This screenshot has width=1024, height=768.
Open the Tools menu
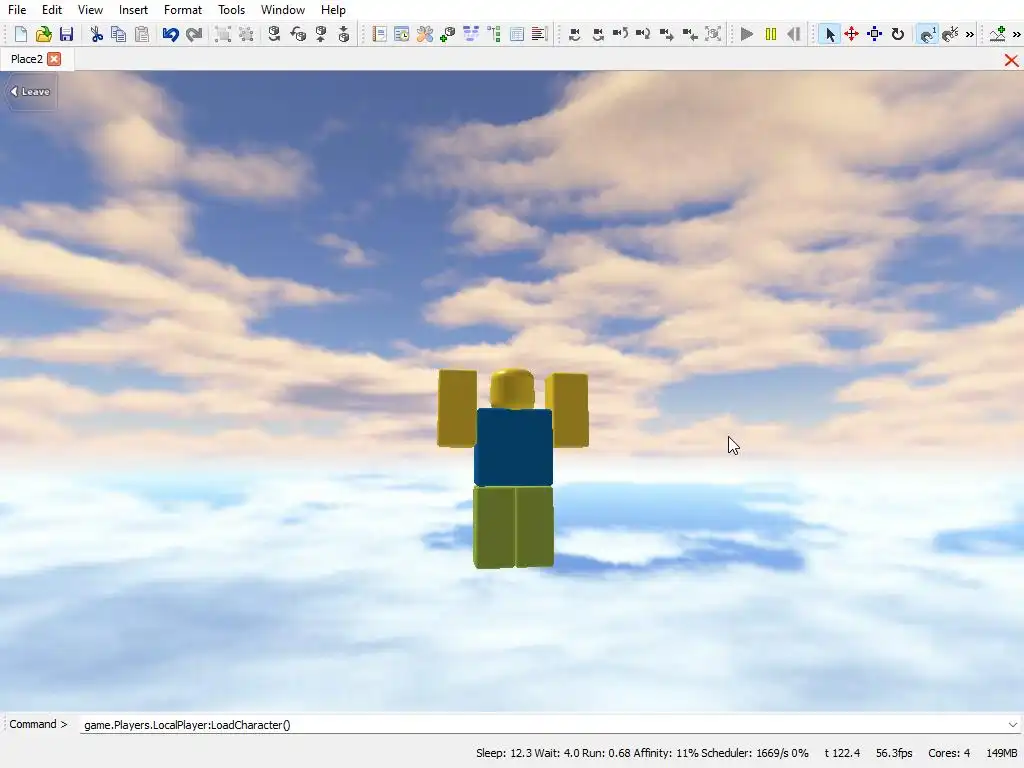231,10
